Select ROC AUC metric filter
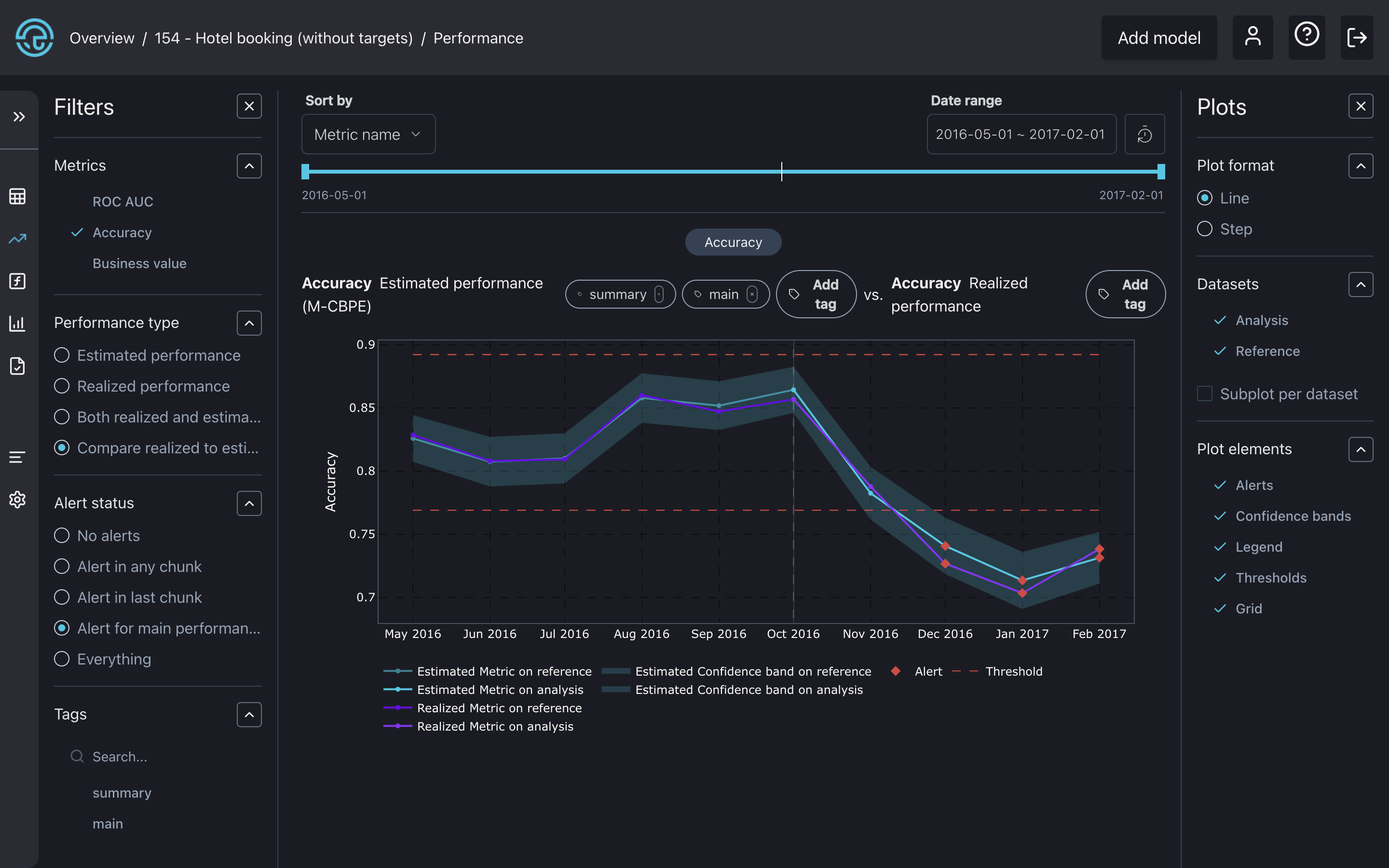 coord(123,202)
